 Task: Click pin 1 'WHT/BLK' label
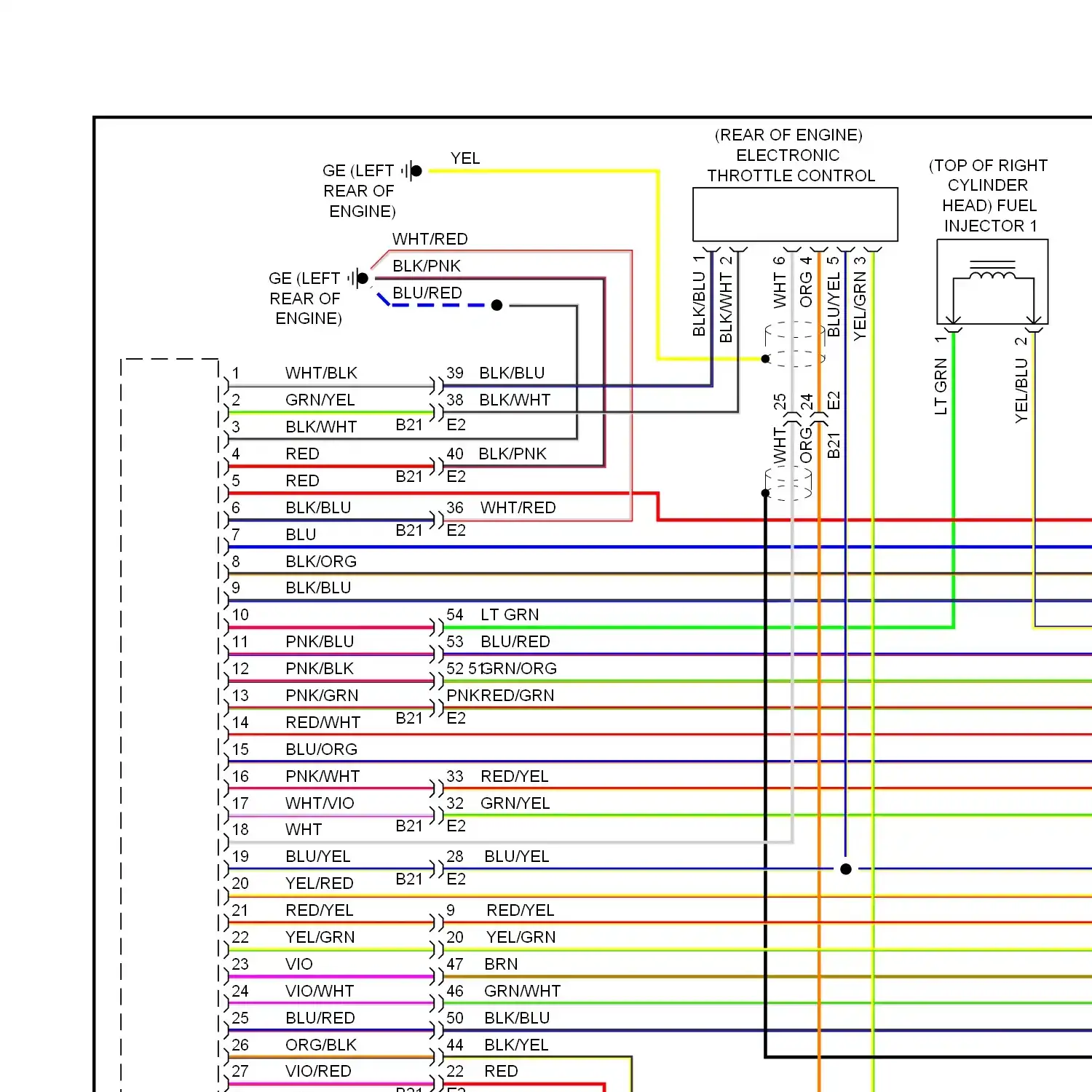[321, 373]
